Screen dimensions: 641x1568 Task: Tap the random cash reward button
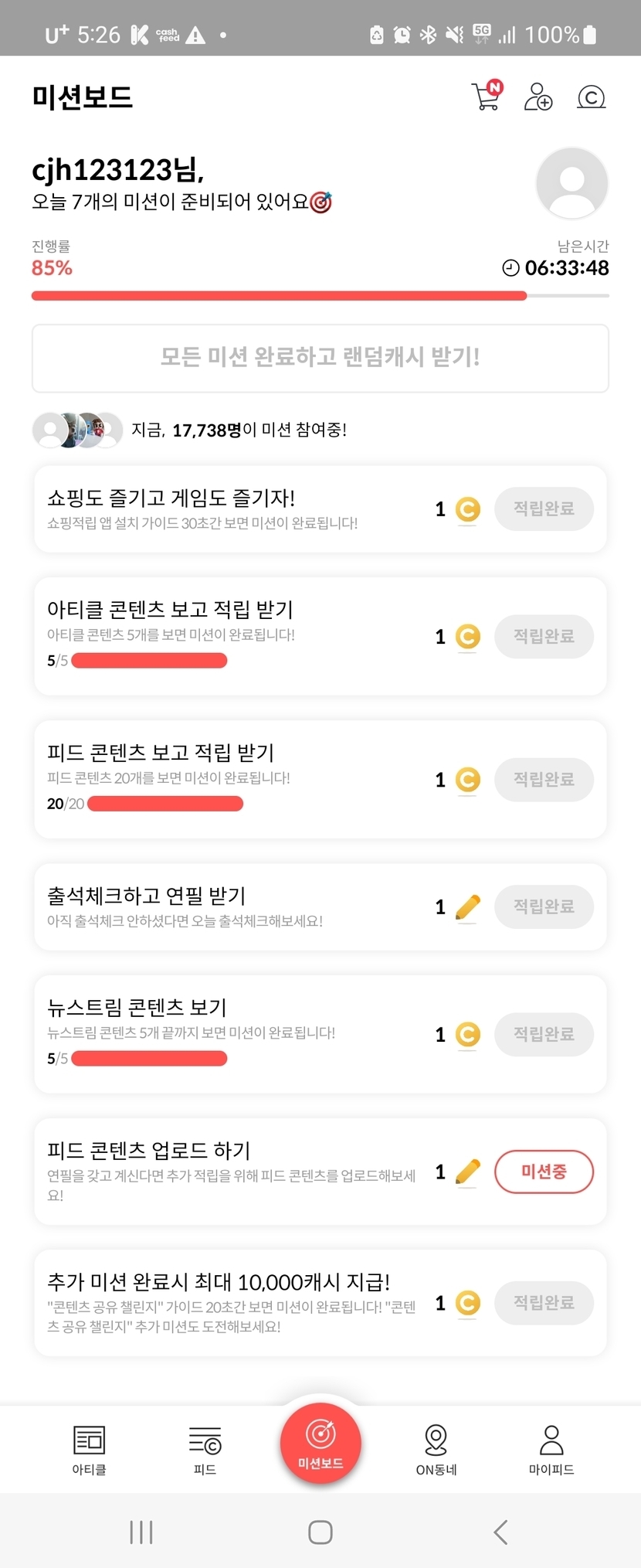click(320, 358)
